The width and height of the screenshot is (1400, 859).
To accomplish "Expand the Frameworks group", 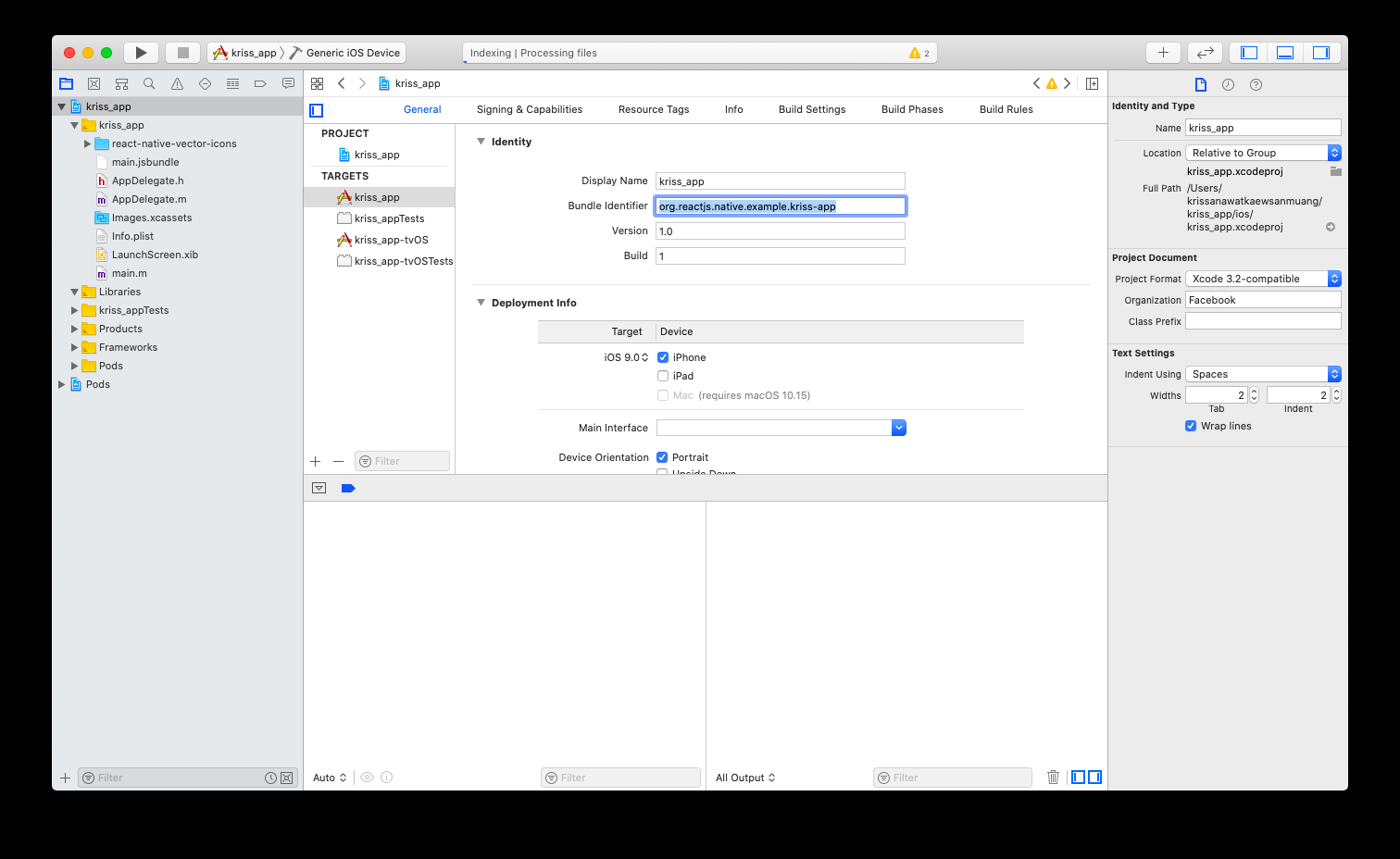I will pos(75,347).
